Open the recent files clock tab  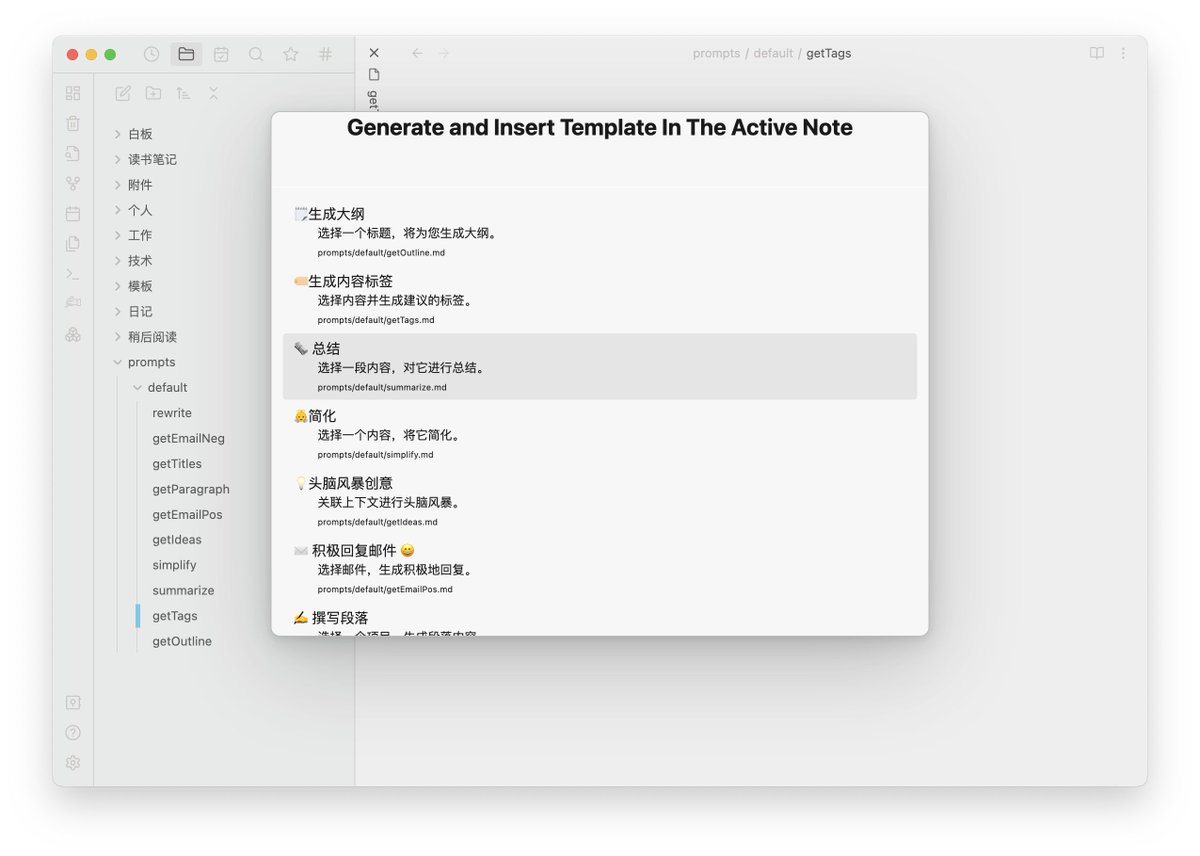[x=151, y=54]
